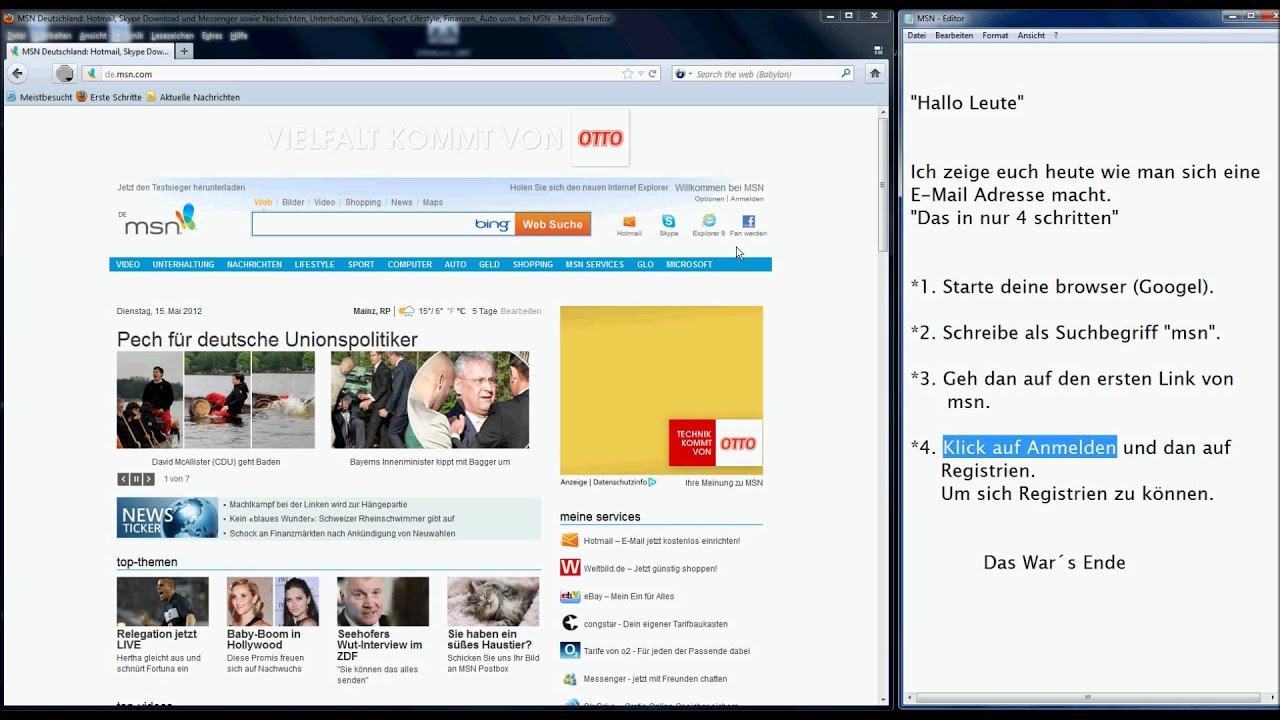Switch temperature to °F

coord(449,311)
